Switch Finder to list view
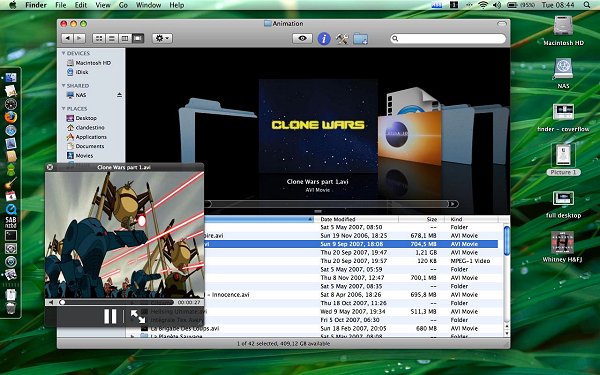 pyautogui.click(x=112, y=38)
